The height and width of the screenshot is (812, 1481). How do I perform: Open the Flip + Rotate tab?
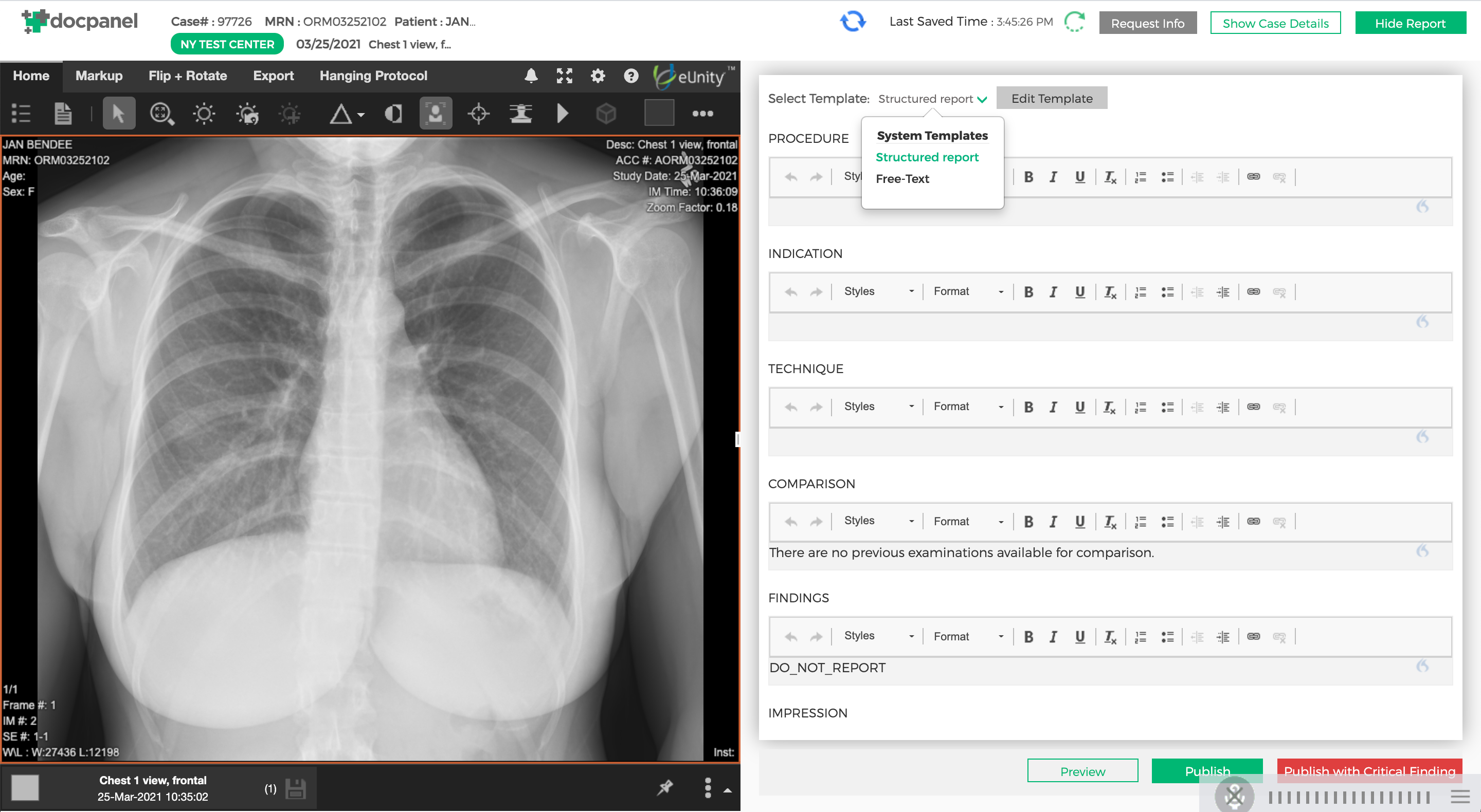(x=187, y=76)
